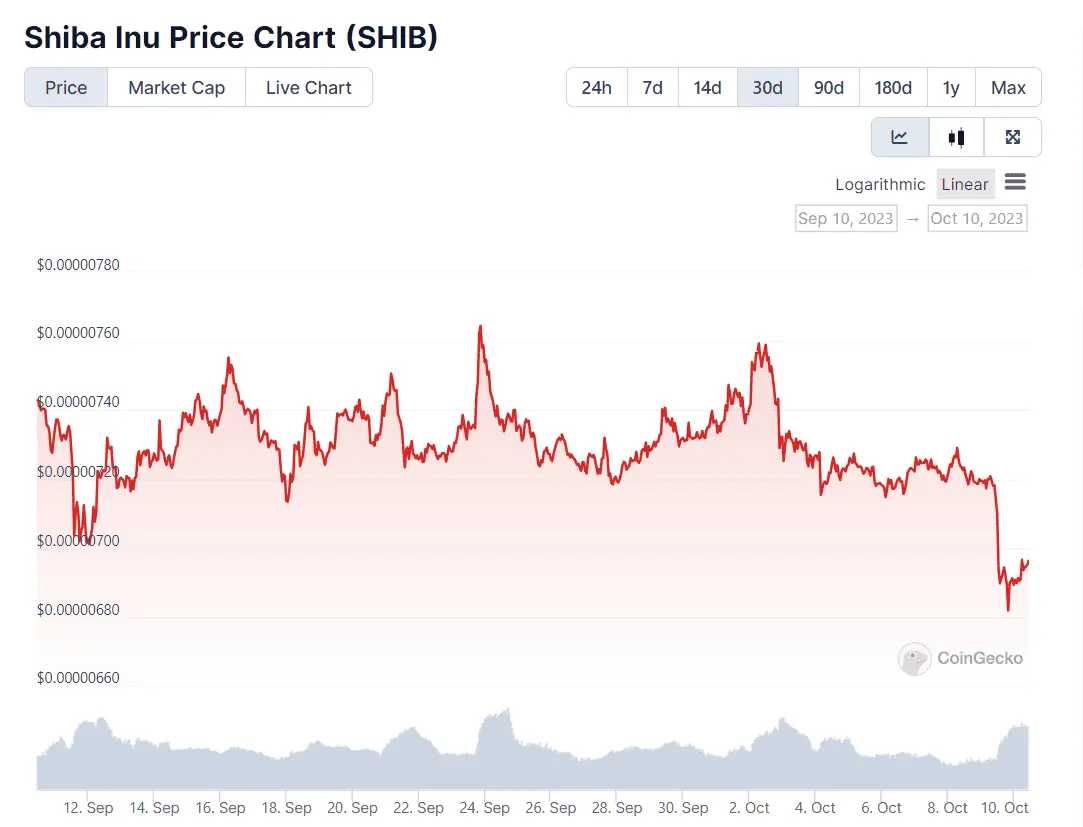Screen dimensions: 1083x827
Task: Select the 7d time range
Action: pos(652,87)
